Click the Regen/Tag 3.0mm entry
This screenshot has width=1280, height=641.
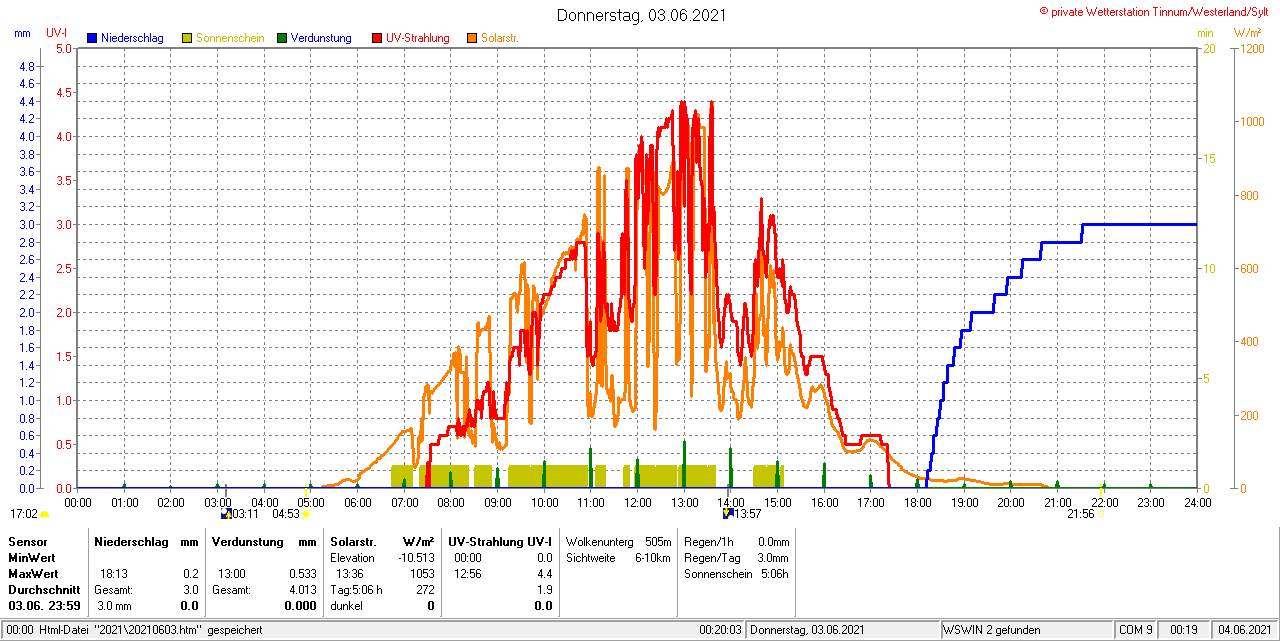coord(736,557)
